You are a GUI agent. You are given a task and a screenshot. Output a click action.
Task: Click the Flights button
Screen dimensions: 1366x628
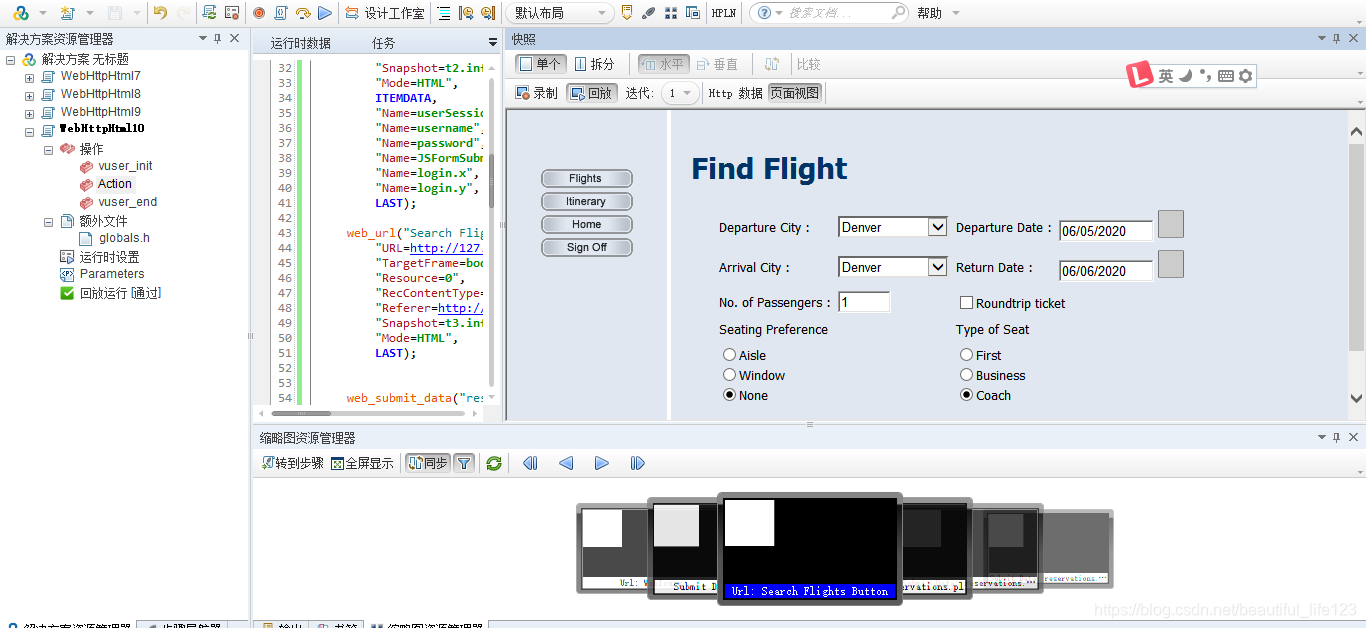click(x=586, y=178)
